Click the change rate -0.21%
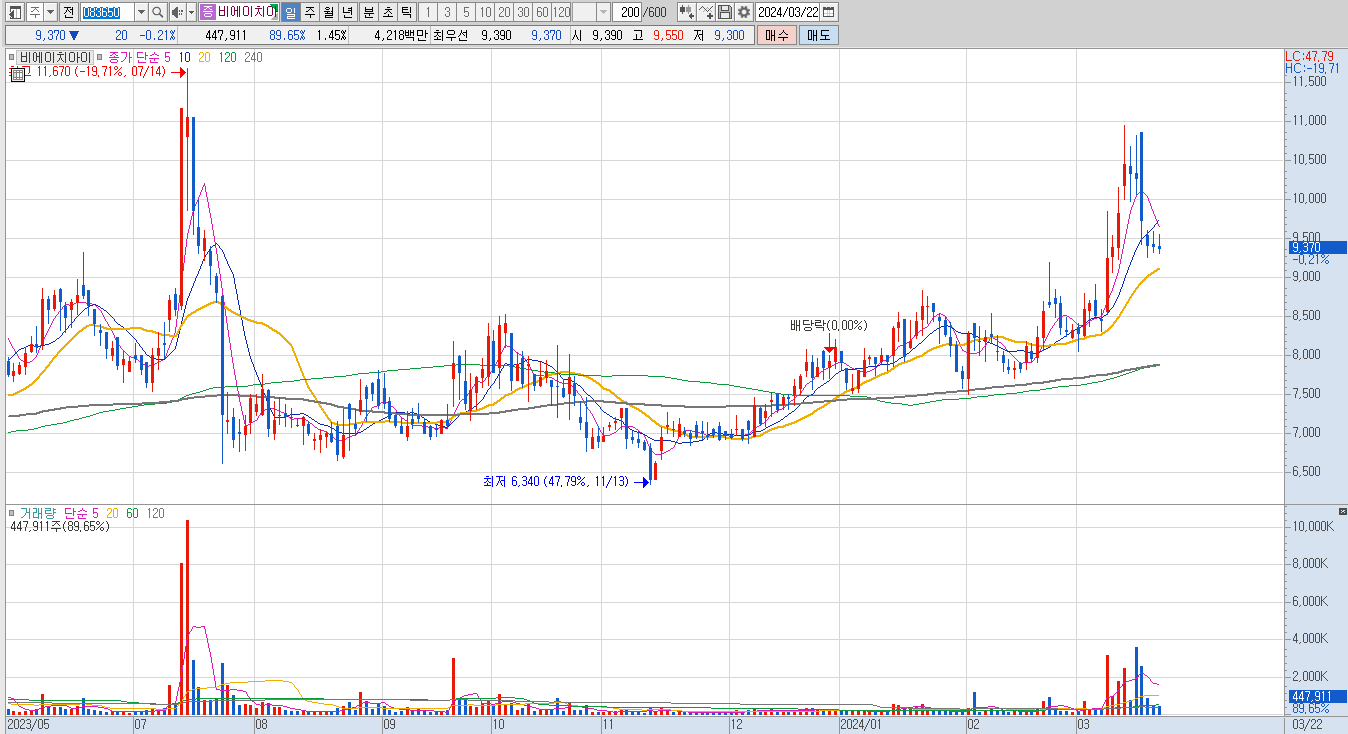 point(157,35)
